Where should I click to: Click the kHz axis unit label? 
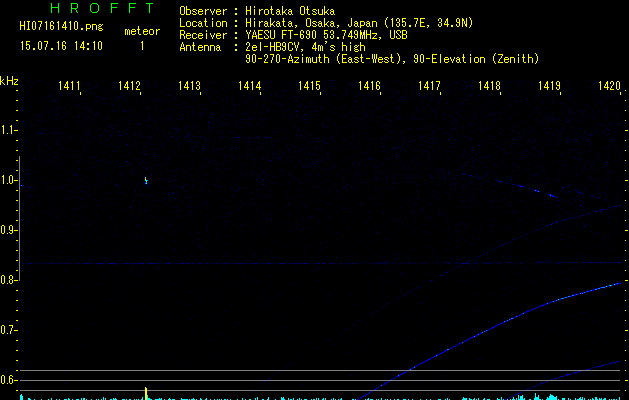pyautogui.click(x=9, y=81)
